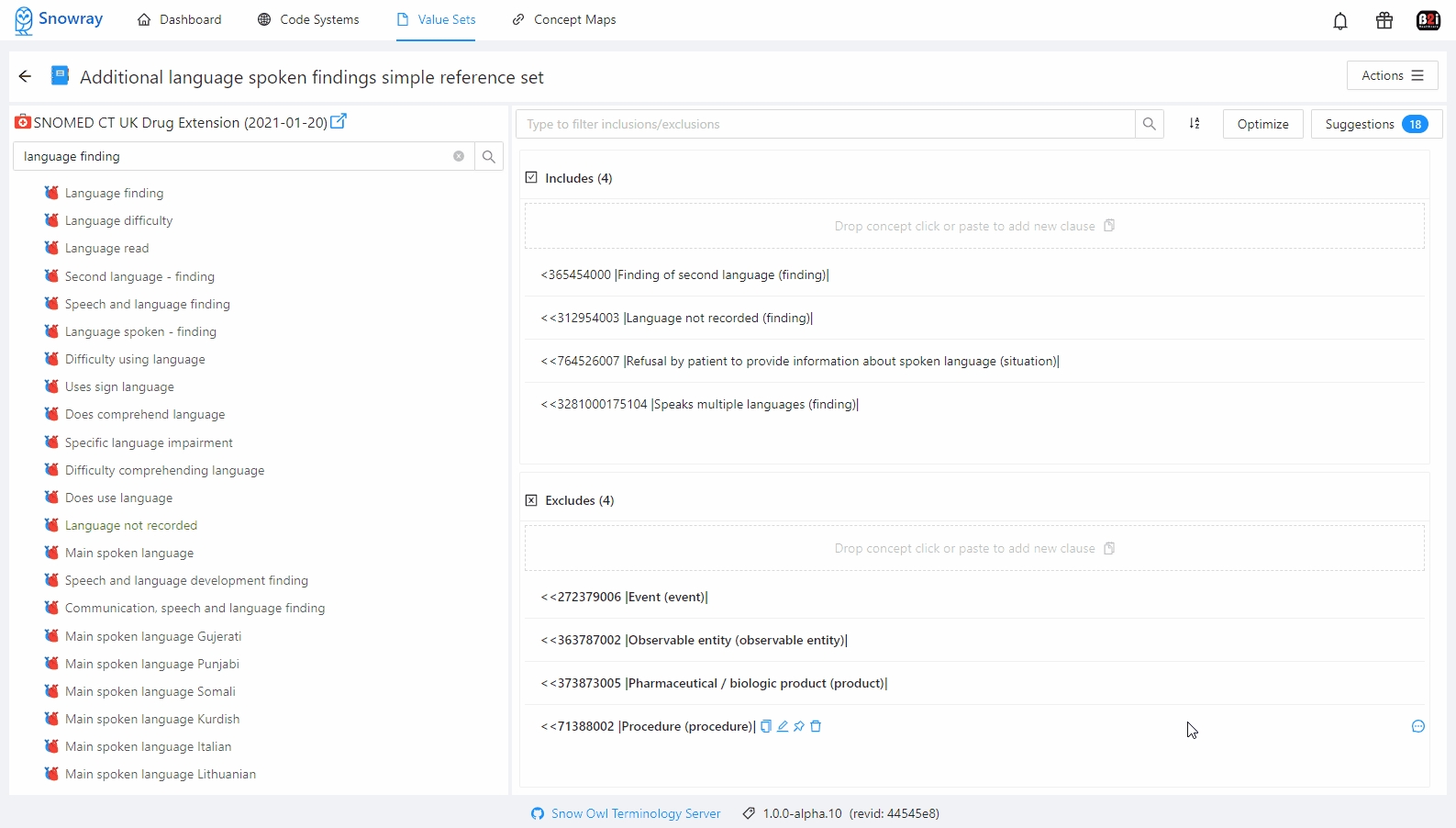Open the Suggestions panel with 18 badge
The width and height of the screenshot is (1456, 828).
click(1375, 124)
